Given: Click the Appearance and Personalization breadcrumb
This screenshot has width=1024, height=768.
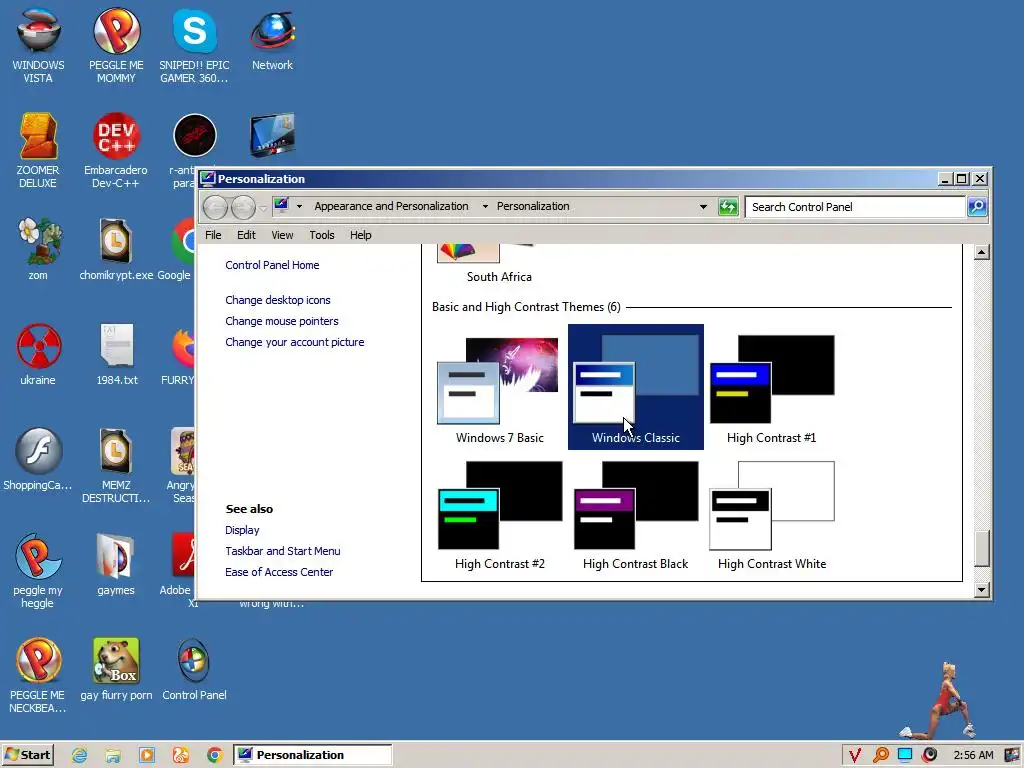Looking at the screenshot, I should click(391, 206).
